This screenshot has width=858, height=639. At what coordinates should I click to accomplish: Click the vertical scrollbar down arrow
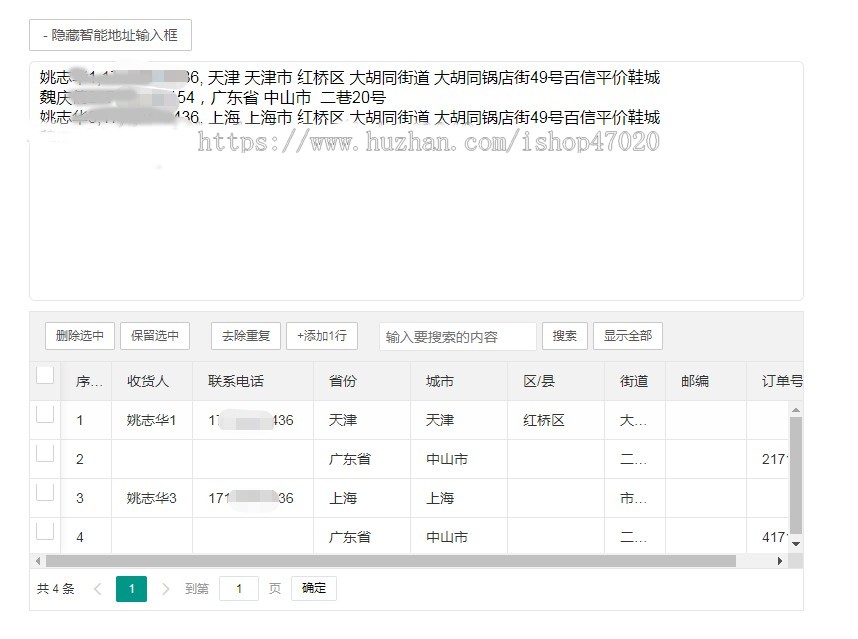tap(796, 544)
